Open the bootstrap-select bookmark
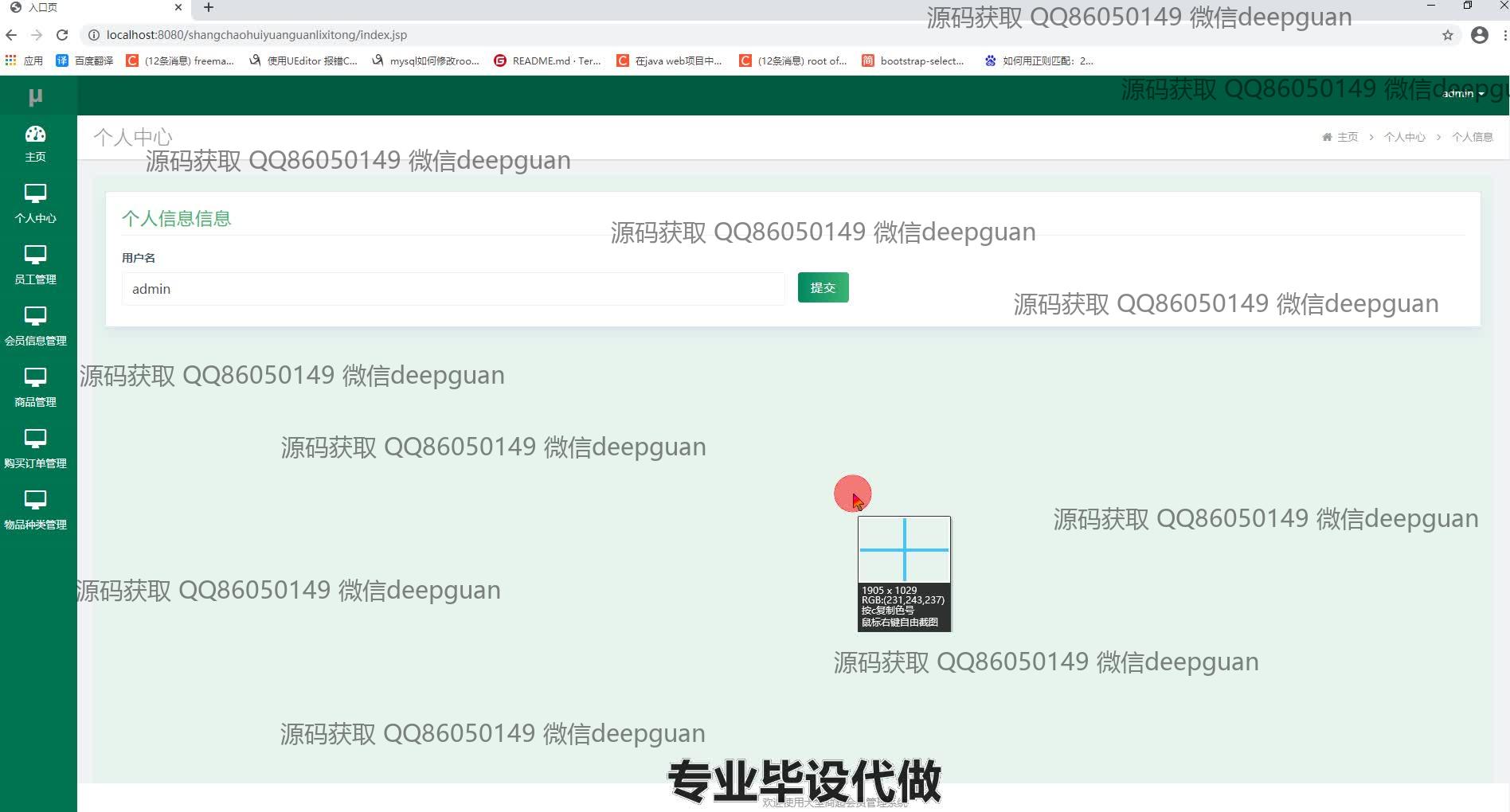Image resolution: width=1510 pixels, height=812 pixels. [x=913, y=61]
